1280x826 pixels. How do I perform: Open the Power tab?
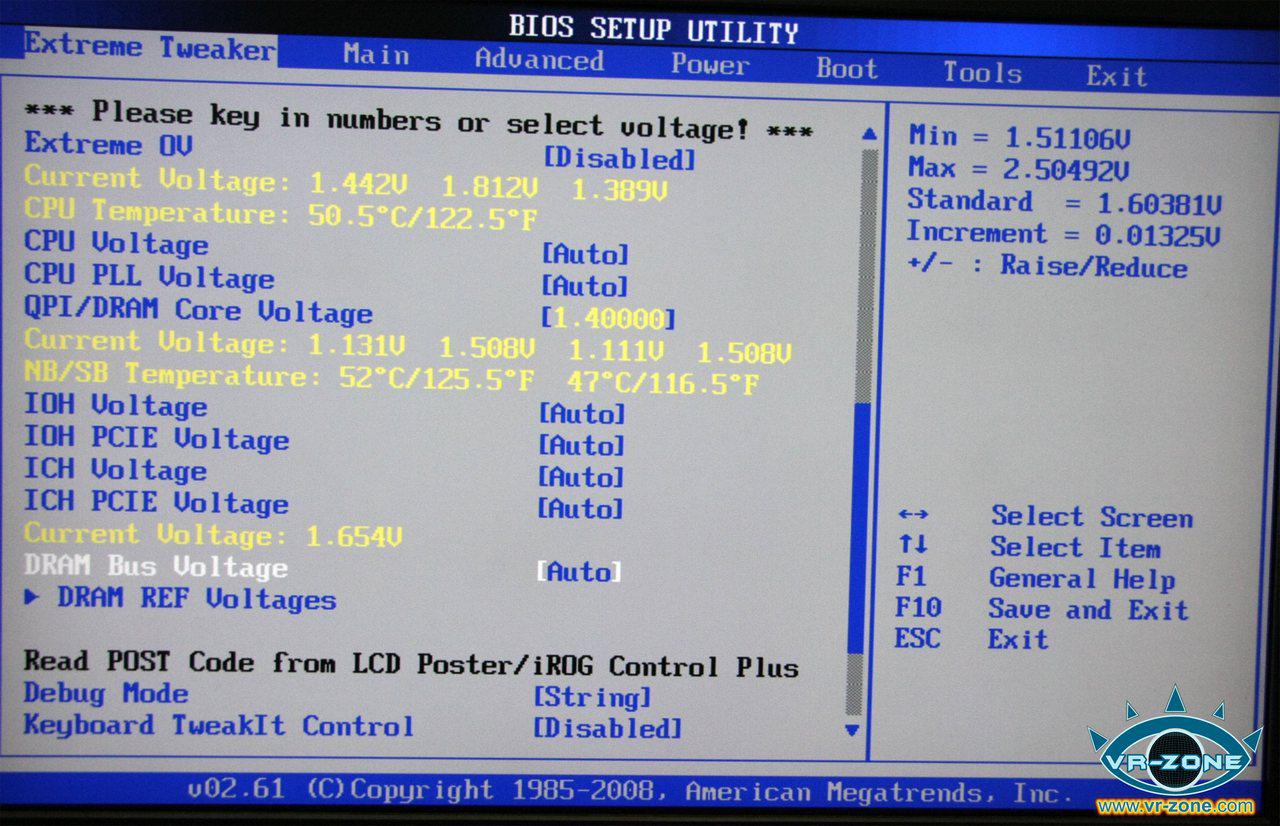710,64
